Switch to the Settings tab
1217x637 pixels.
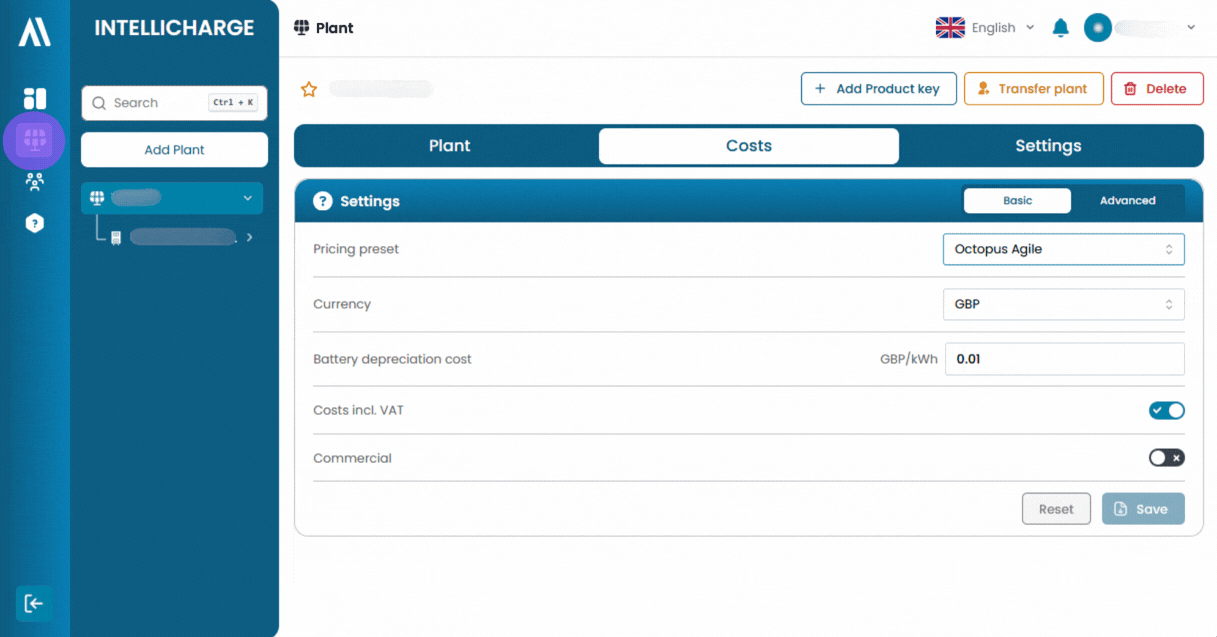click(x=1048, y=146)
